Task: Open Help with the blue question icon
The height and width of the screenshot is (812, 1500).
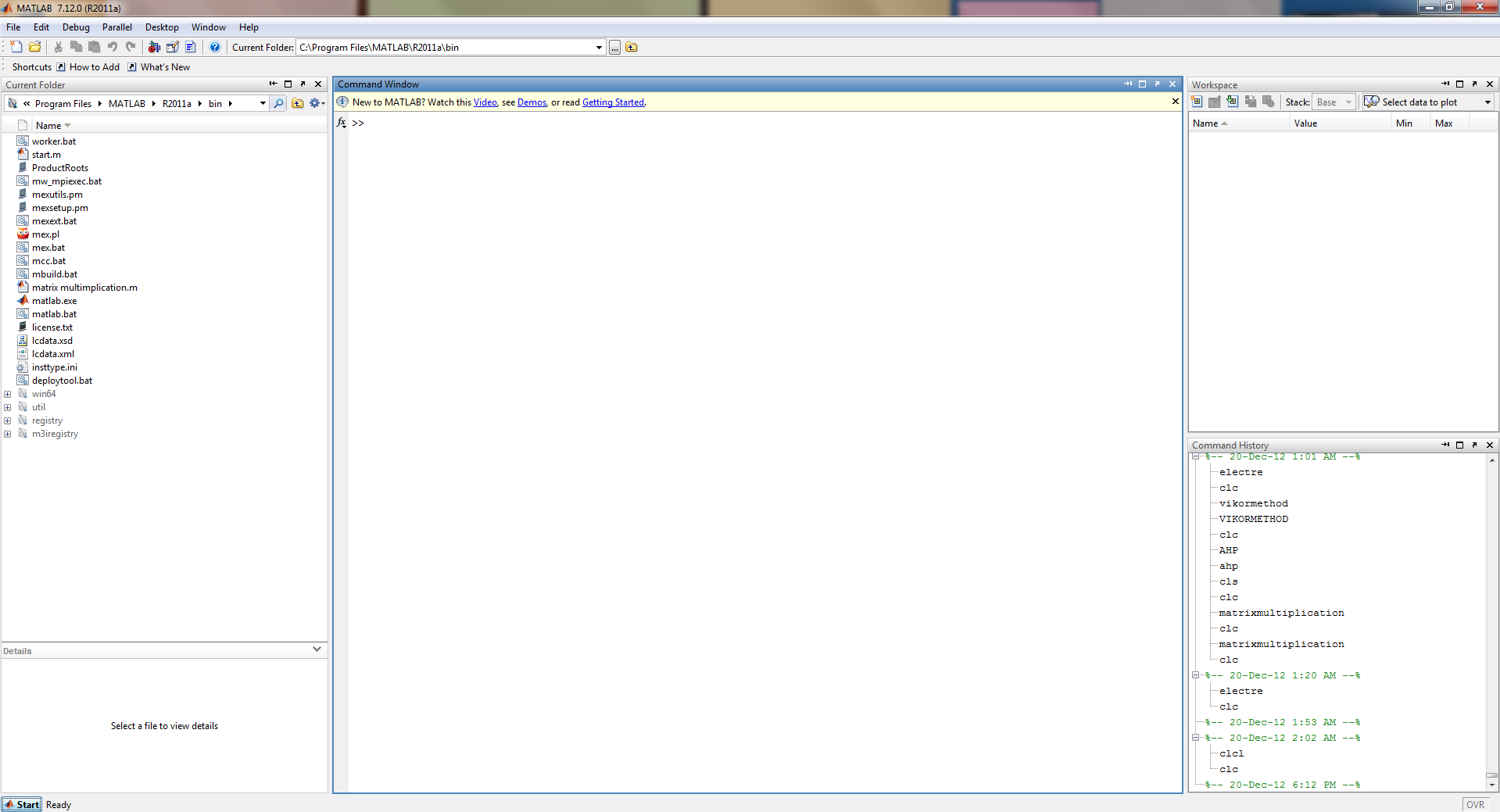Action: [x=215, y=47]
